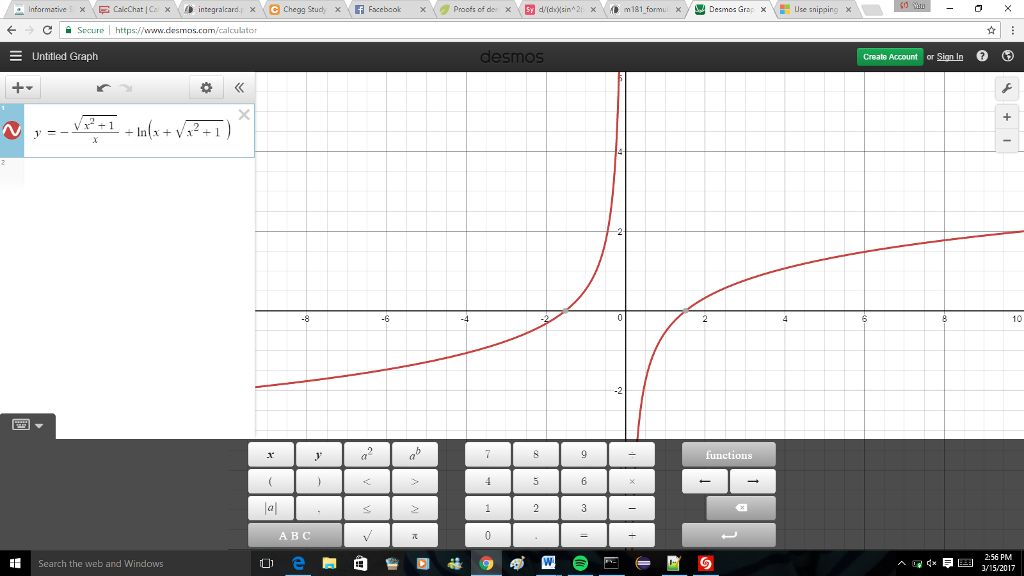
Task: Open the functions menu on the keypad
Action: point(728,453)
